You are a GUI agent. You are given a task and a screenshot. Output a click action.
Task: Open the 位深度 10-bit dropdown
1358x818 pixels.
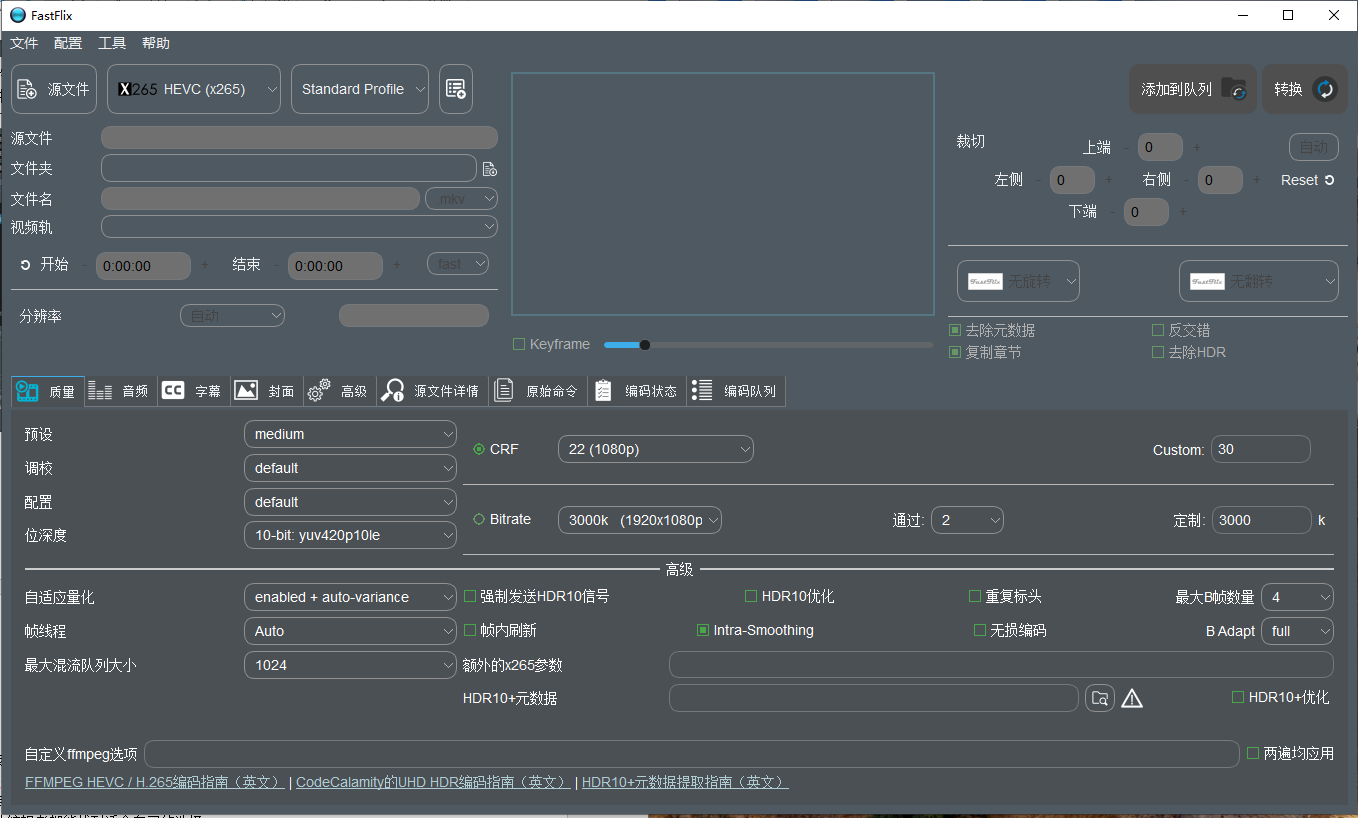coord(350,535)
